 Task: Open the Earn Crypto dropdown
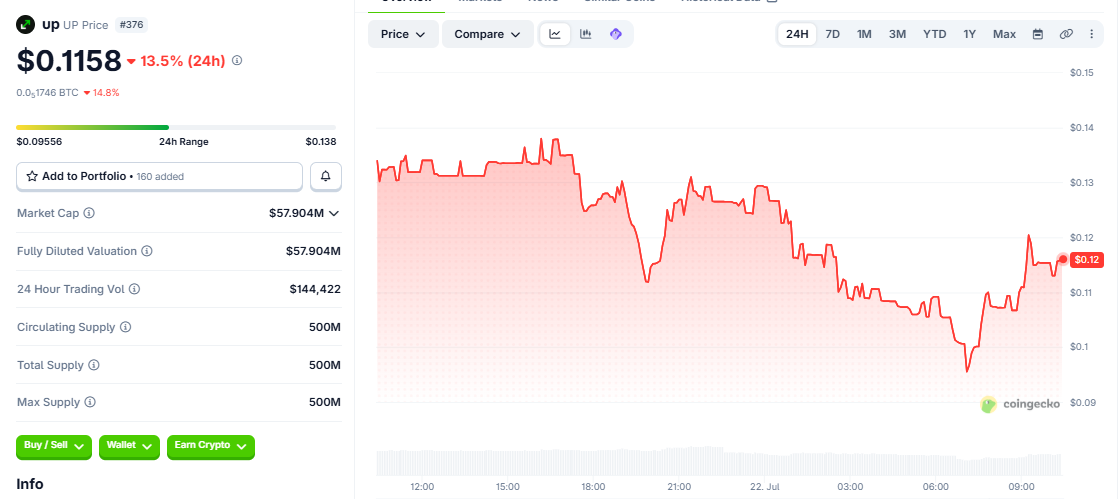point(211,446)
